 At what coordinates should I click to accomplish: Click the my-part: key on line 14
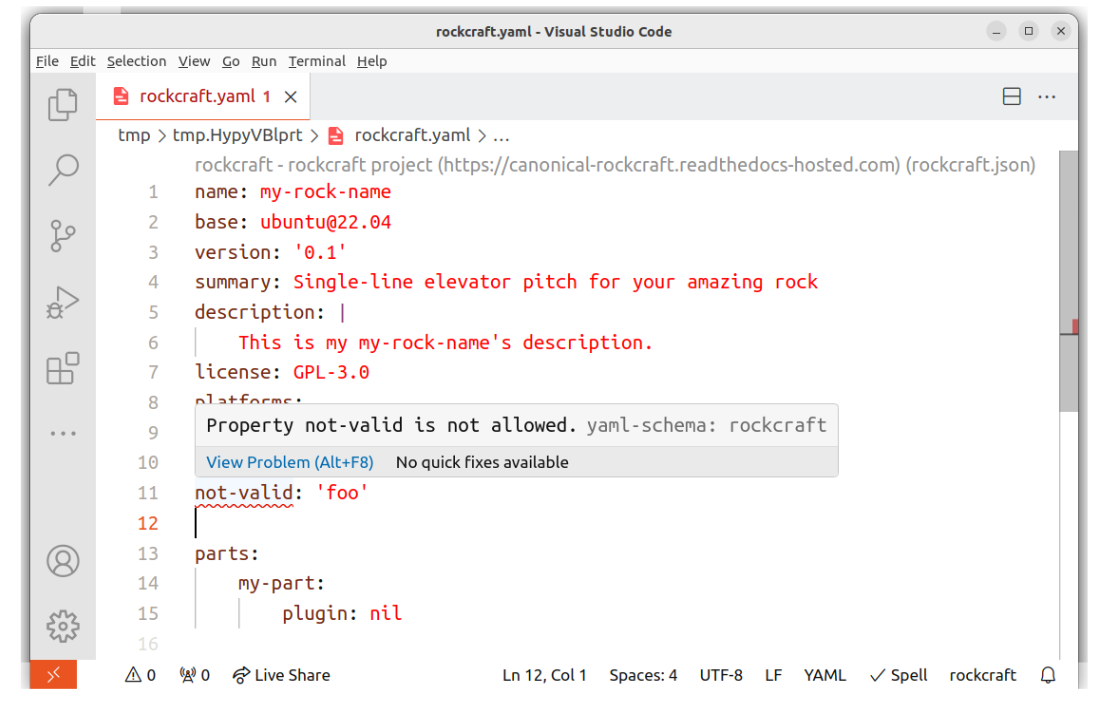click(x=281, y=584)
